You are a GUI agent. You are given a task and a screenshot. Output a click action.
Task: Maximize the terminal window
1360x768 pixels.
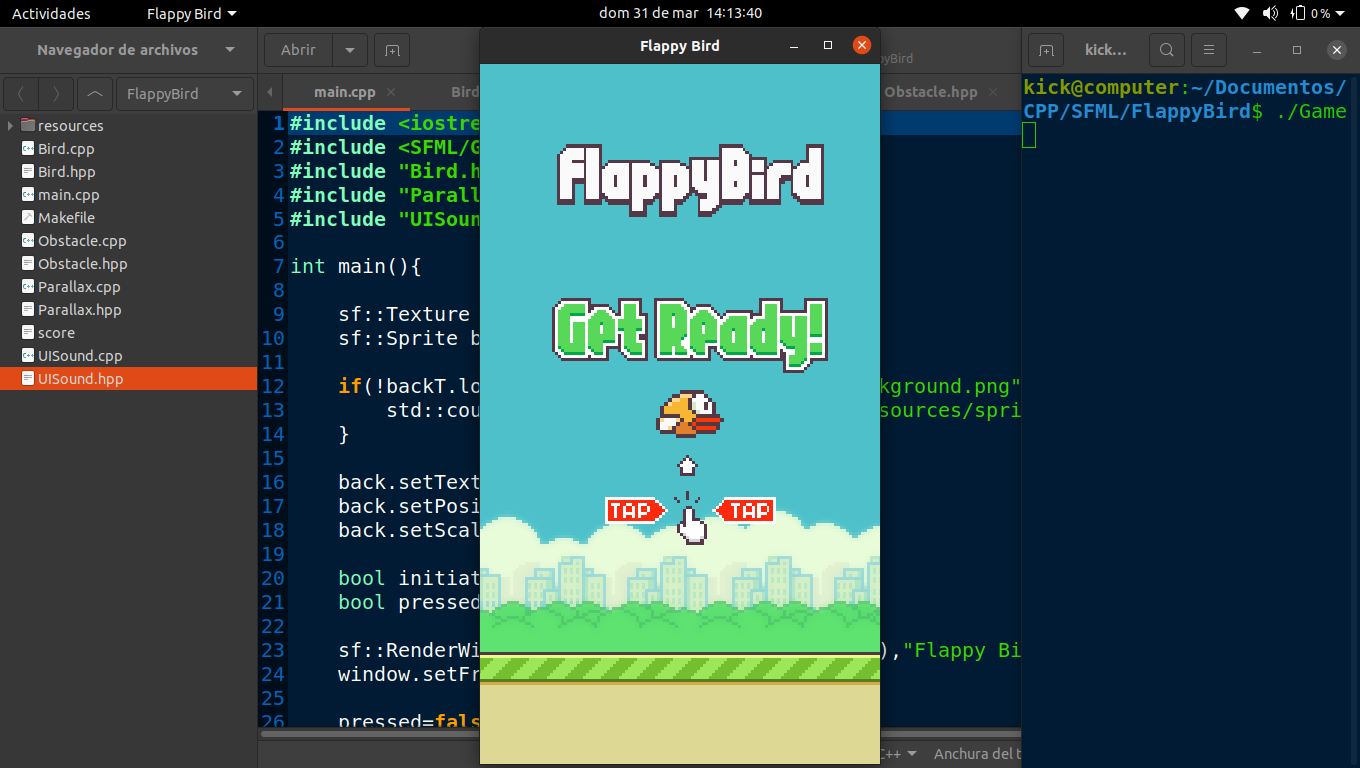tap(1297, 50)
